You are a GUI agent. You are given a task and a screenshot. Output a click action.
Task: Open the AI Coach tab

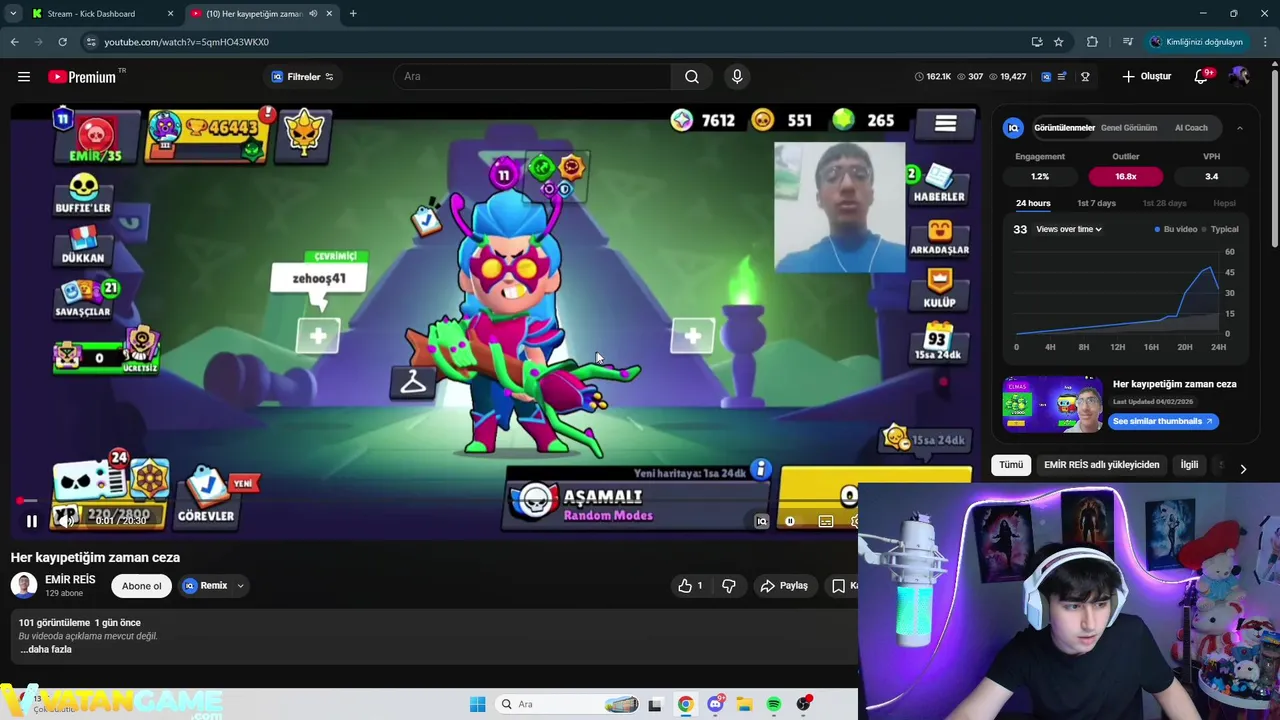(x=1191, y=127)
